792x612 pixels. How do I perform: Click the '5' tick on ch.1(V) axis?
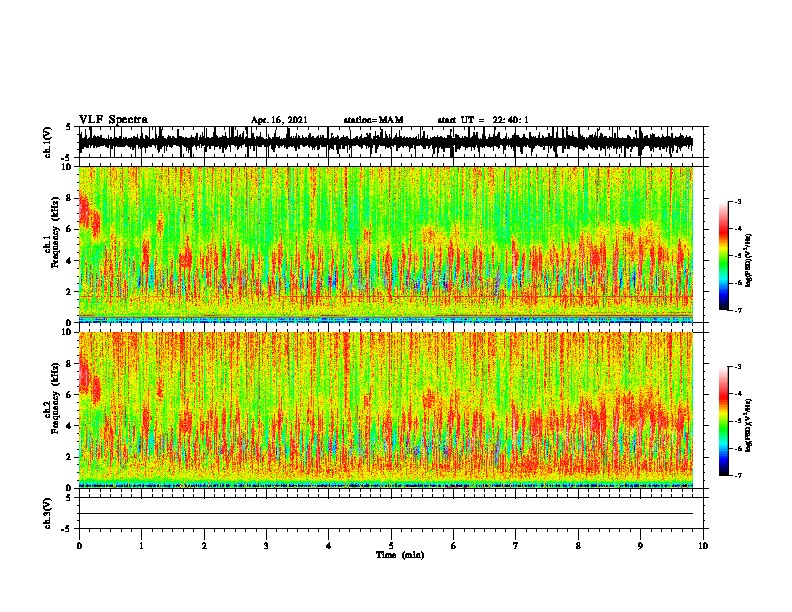(x=68, y=127)
